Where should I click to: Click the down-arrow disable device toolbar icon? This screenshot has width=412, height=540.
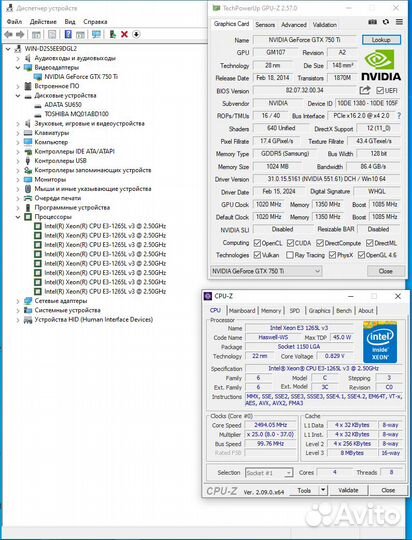pos(136,34)
